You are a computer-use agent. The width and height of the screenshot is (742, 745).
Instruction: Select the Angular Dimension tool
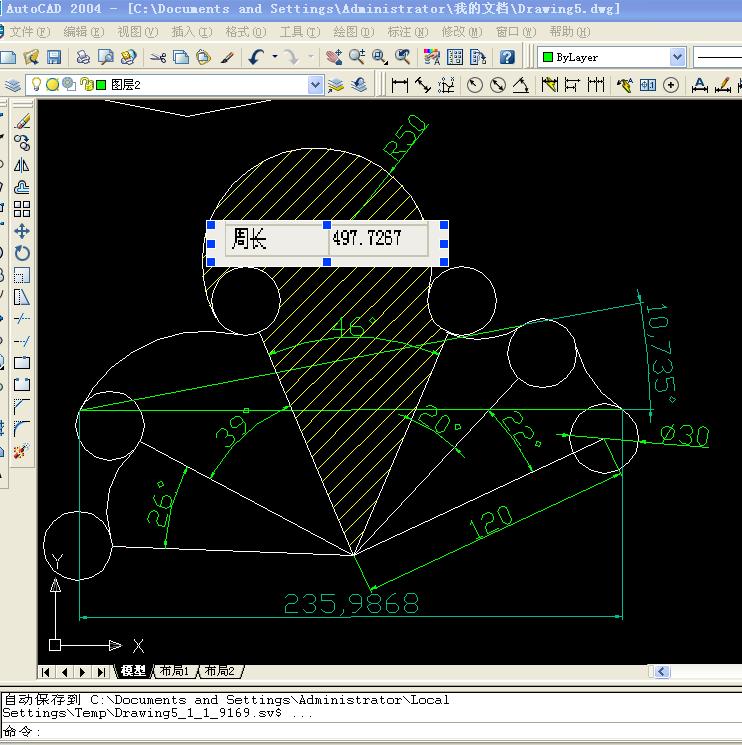(521, 86)
